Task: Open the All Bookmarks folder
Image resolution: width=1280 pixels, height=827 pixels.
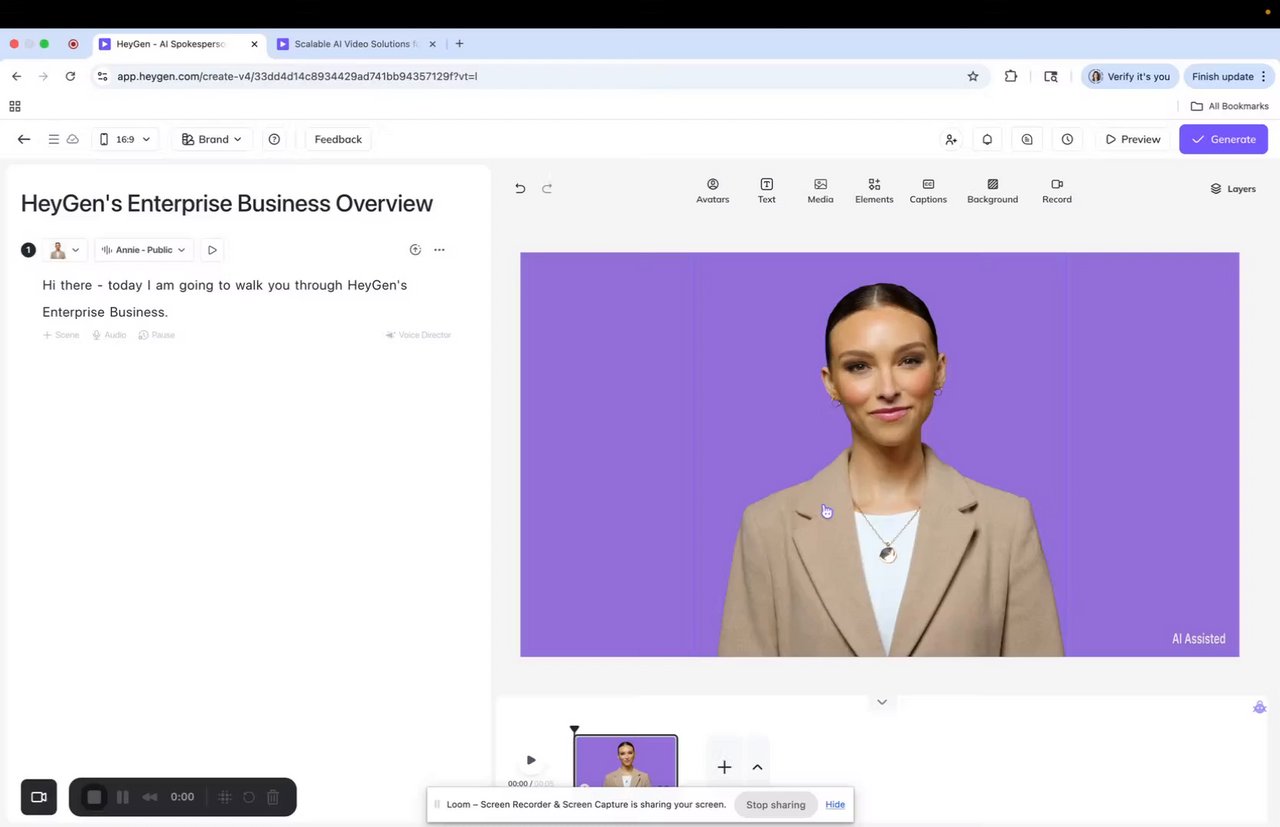Action: [1229, 106]
